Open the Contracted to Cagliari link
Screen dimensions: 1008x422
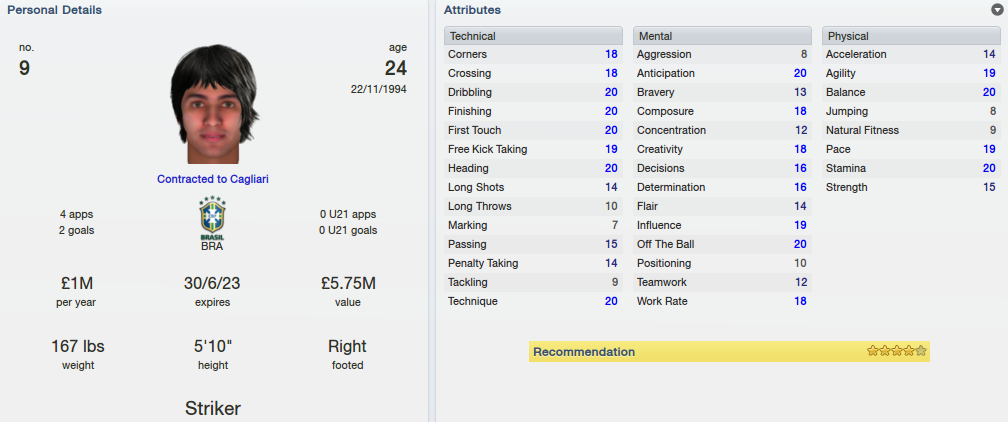213,179
